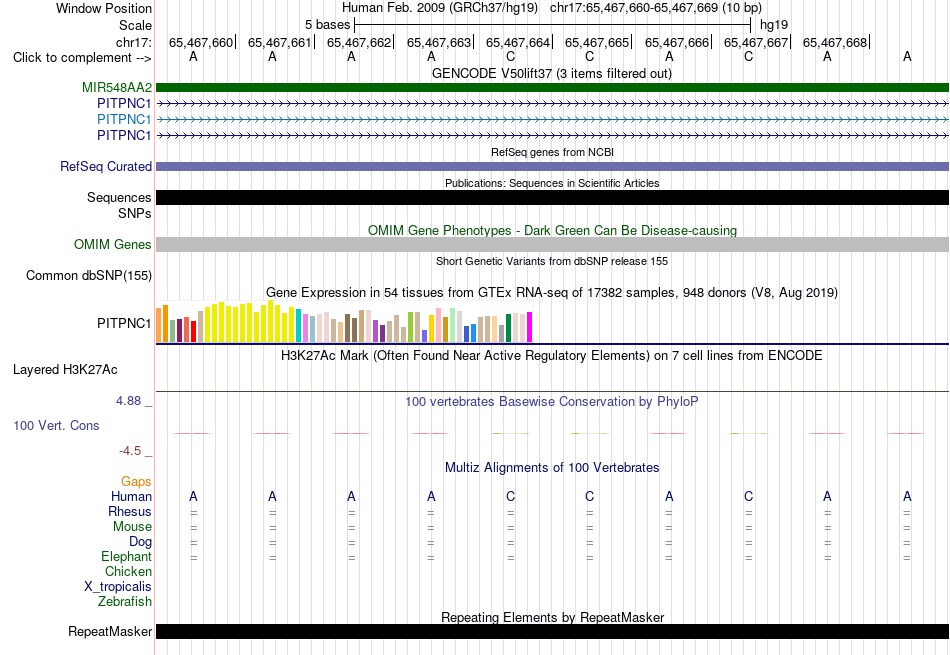This screenshot has width=950, height=655.
Task: Click the PITPNC1 label beside GTEx expression bars
Action: 124,324
